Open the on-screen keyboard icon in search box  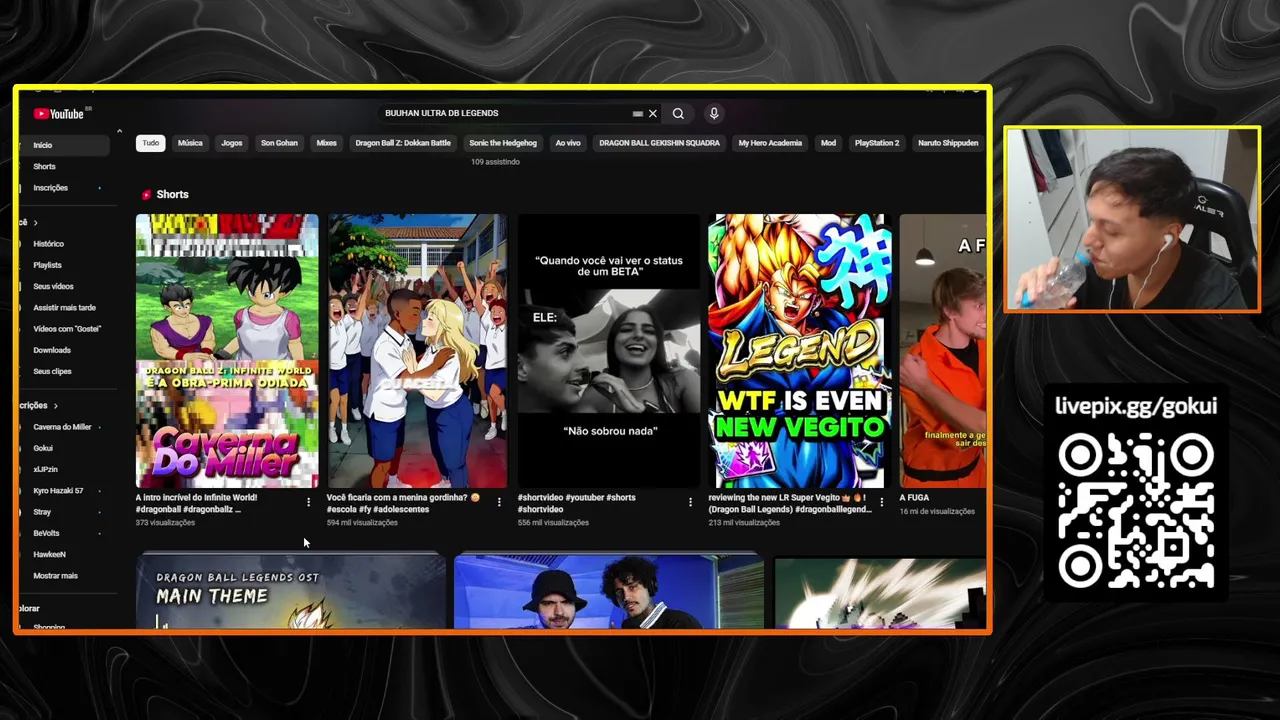click(638, 114)
